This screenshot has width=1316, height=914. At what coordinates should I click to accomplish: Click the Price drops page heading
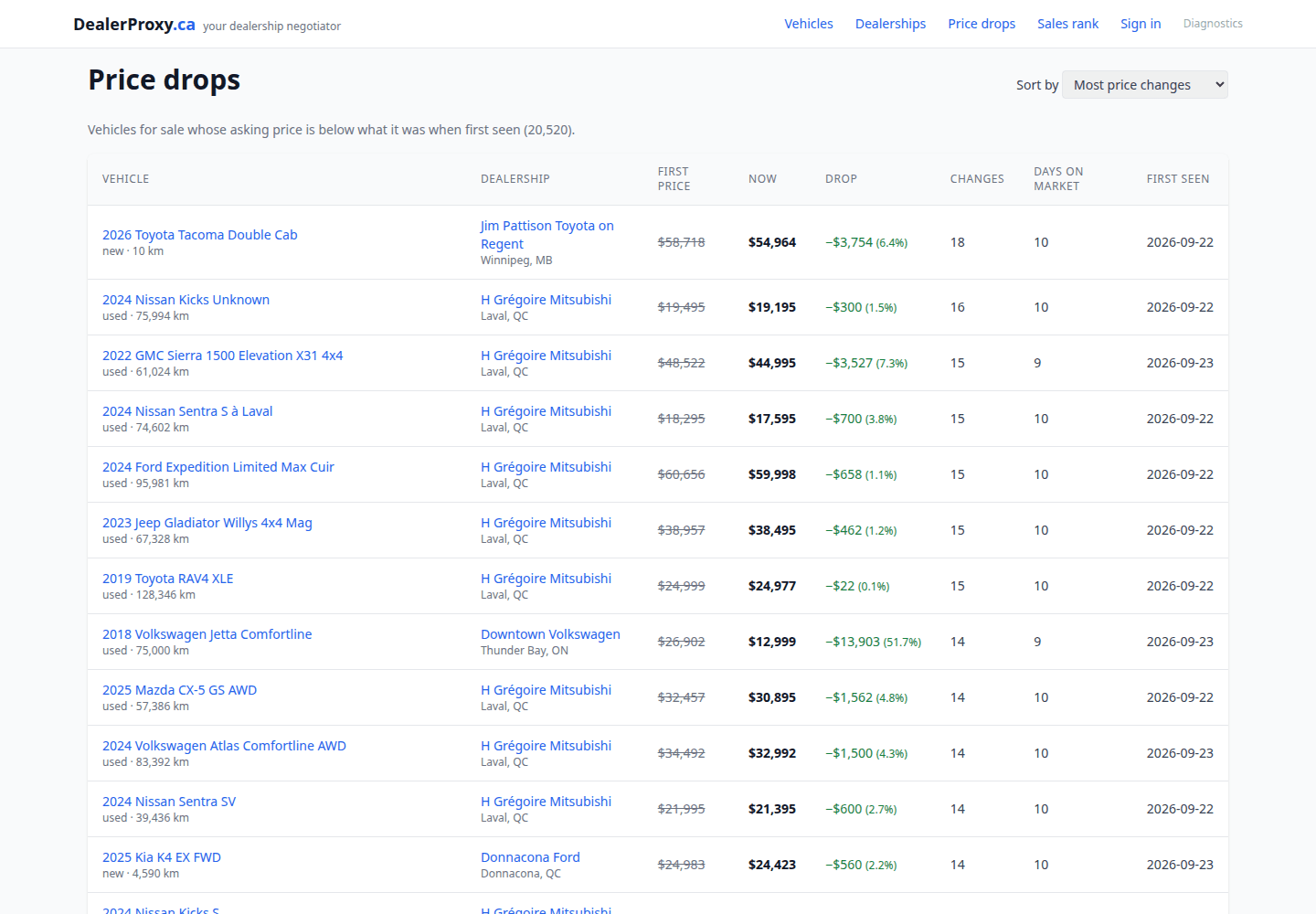point(164,80)
